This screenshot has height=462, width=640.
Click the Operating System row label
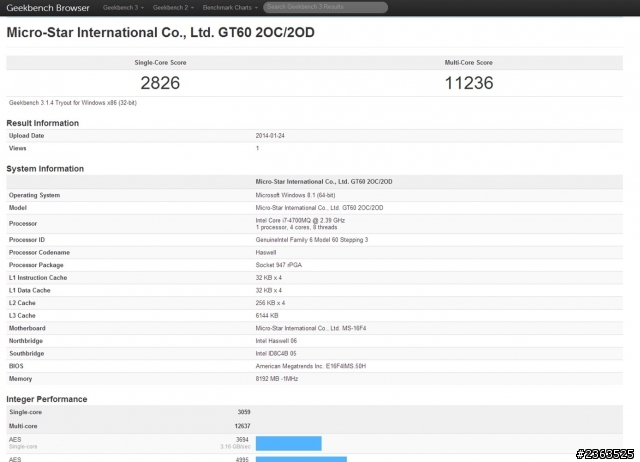(x=34, y=195)
